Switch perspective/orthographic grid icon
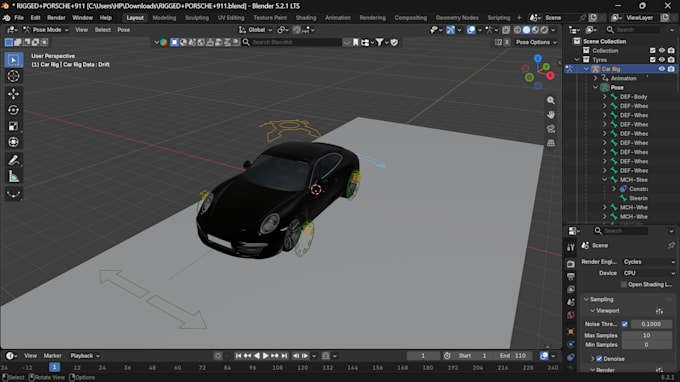 point(551,143)
